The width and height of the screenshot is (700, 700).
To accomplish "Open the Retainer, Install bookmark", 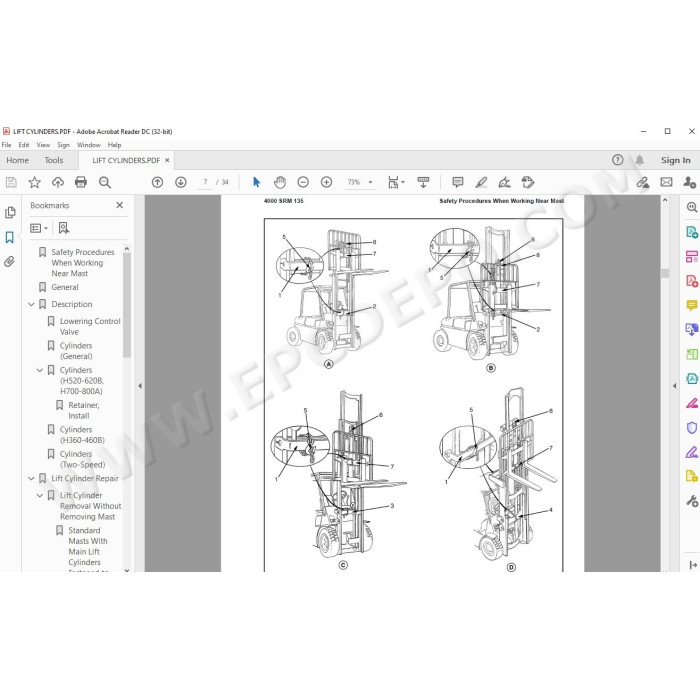I will click(x=83, y=410).
